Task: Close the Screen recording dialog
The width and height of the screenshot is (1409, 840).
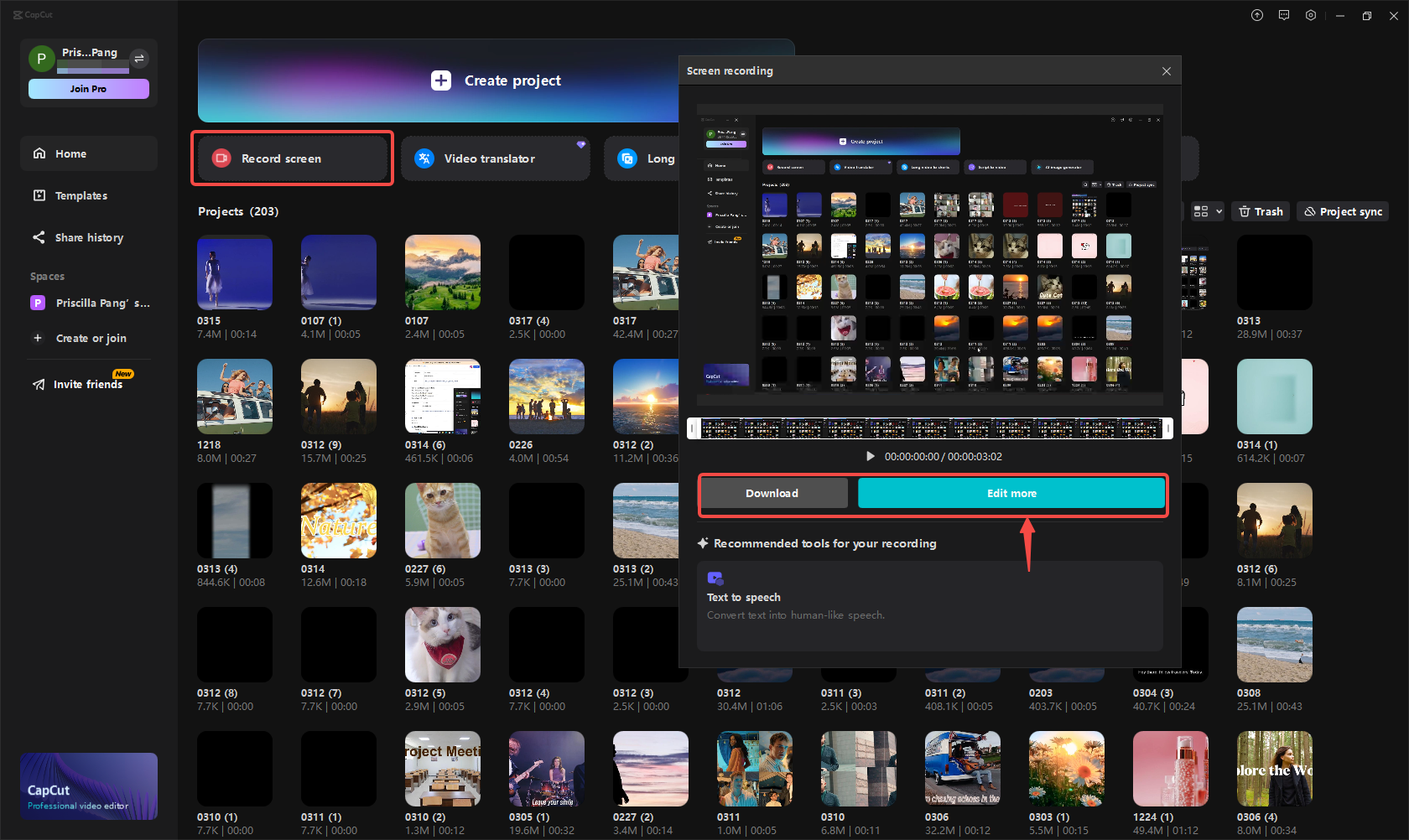Action: pyautogui.click(x=1167, y=71)
